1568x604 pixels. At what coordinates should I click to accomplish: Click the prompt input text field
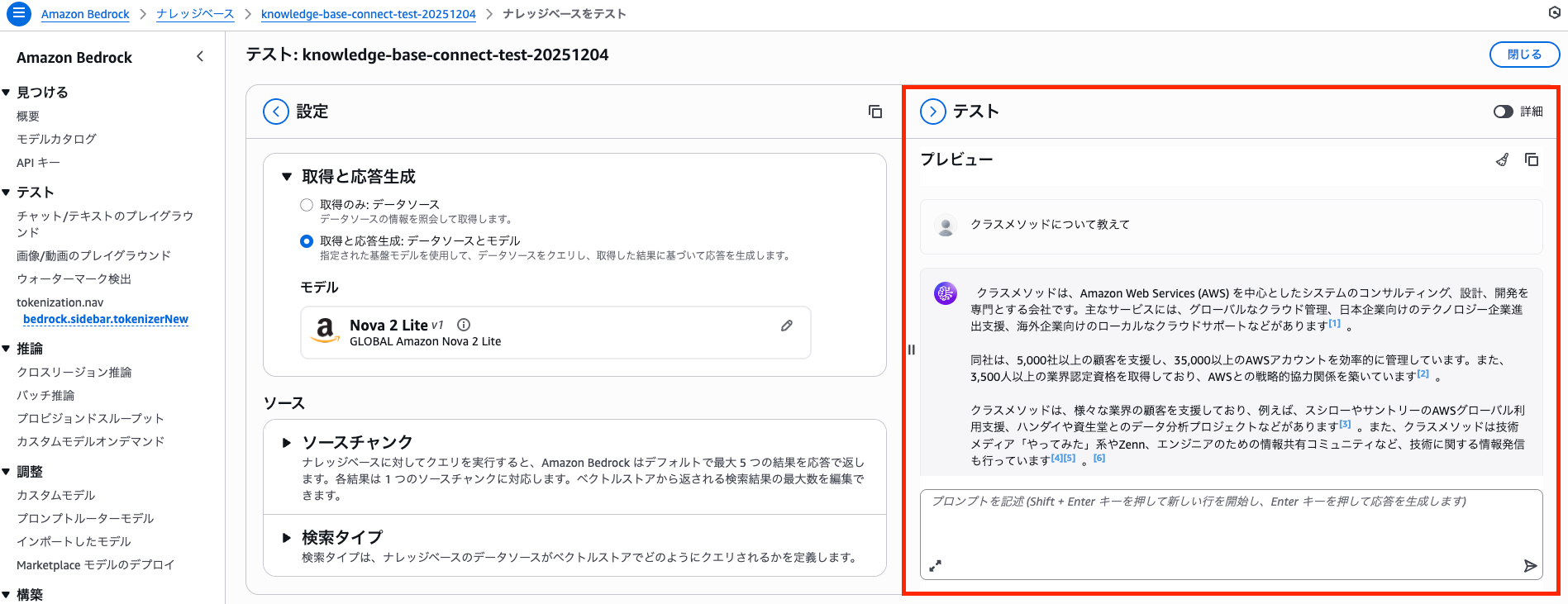pyautogui.click(x=1231, y=535)
